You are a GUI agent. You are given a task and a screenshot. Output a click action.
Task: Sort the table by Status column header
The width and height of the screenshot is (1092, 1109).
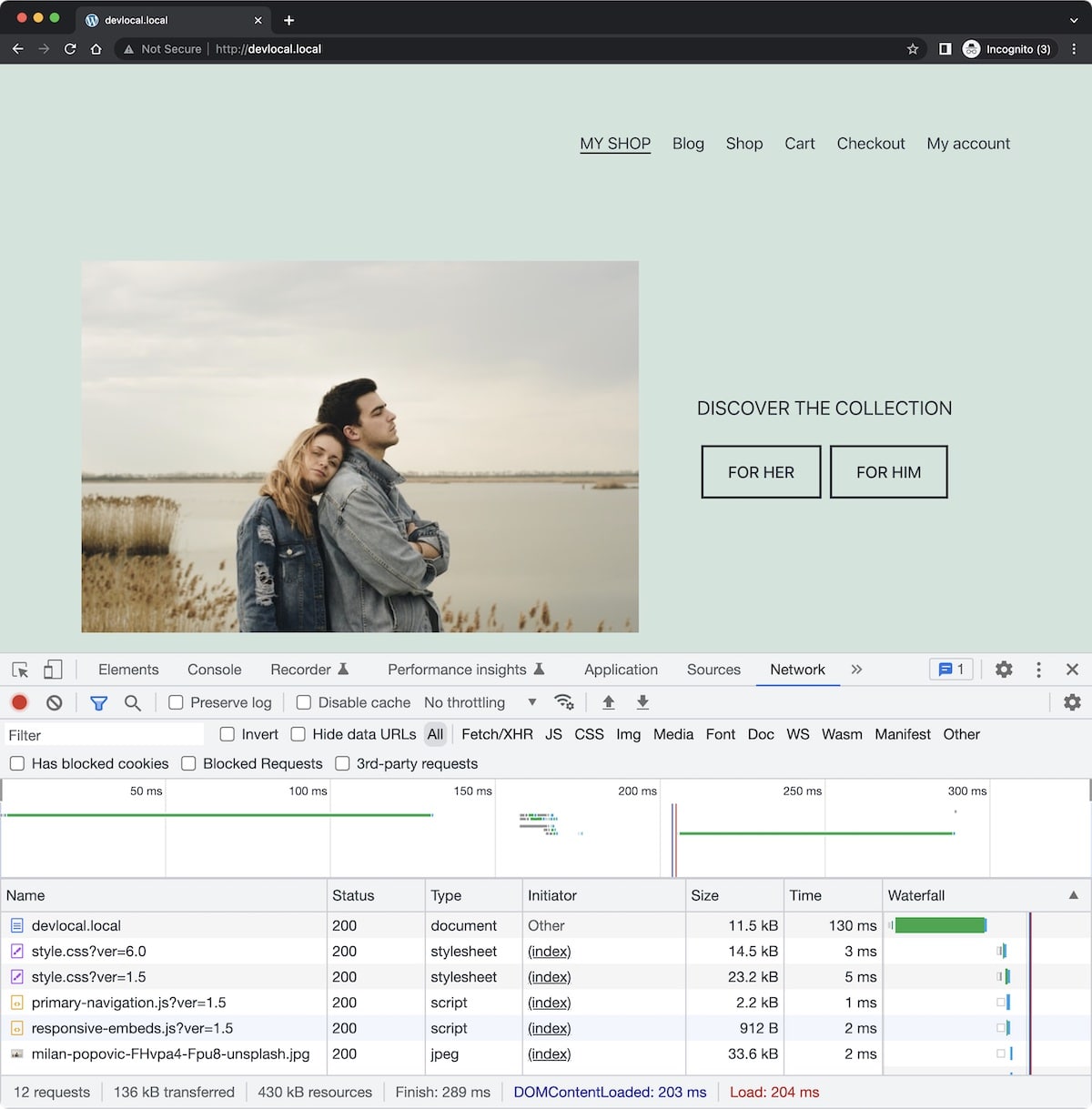point(375,895)
